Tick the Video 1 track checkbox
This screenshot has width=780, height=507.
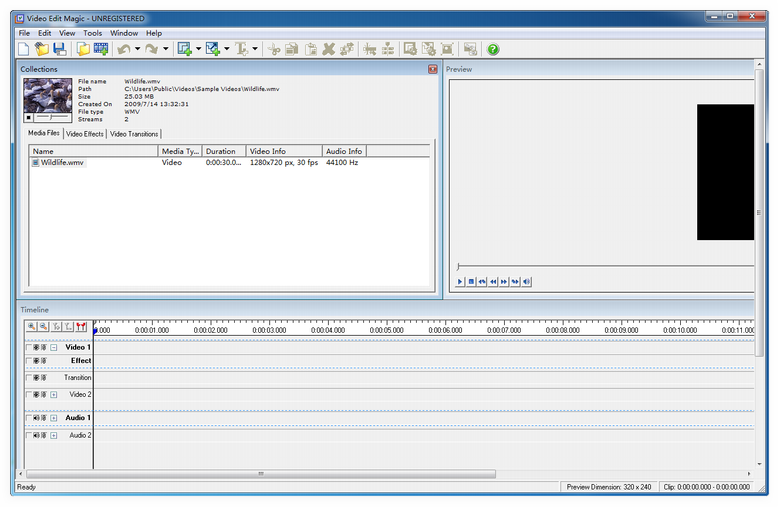click(29, 347)
